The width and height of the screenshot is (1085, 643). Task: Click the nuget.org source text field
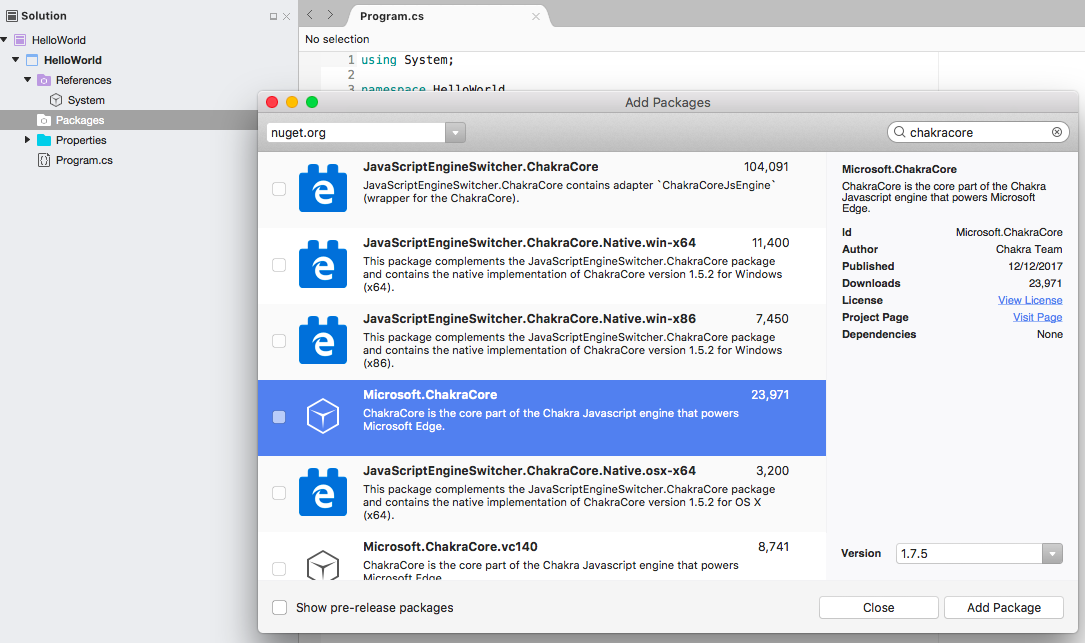(356, 132)
